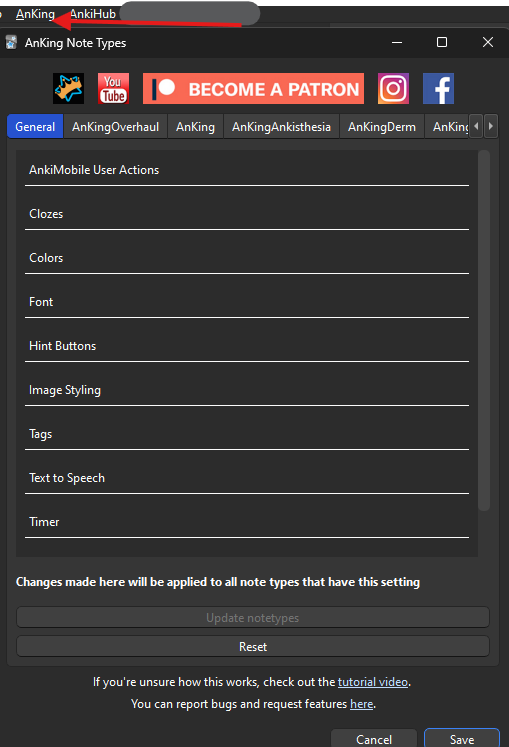Expand the Hint Buttons section

[x=247, y=346]
